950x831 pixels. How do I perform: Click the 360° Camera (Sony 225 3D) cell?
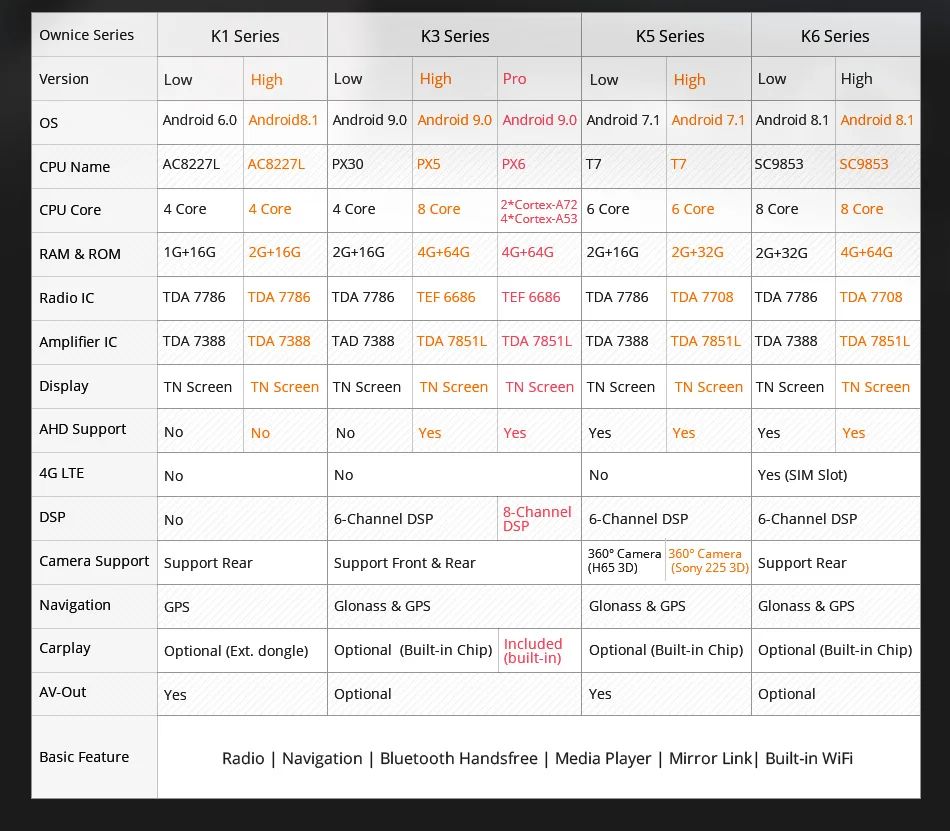[x=708, y=561]
